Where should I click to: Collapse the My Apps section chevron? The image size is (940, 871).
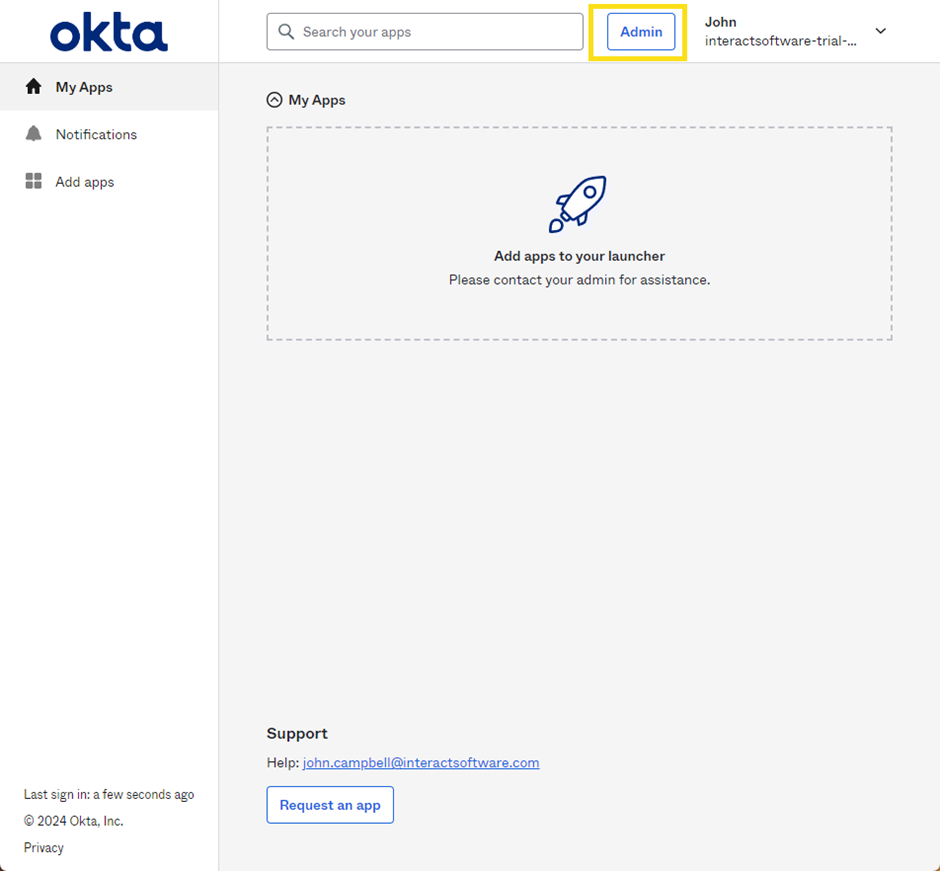click(275, 100)
